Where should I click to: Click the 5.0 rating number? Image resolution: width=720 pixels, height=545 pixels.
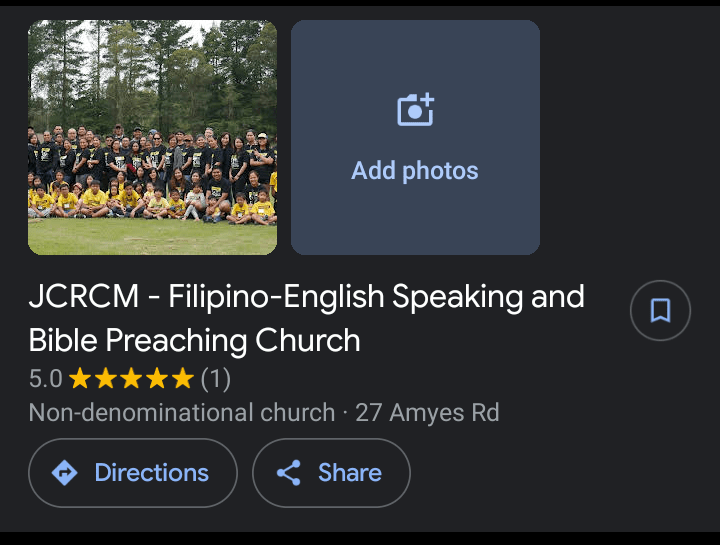45,379
